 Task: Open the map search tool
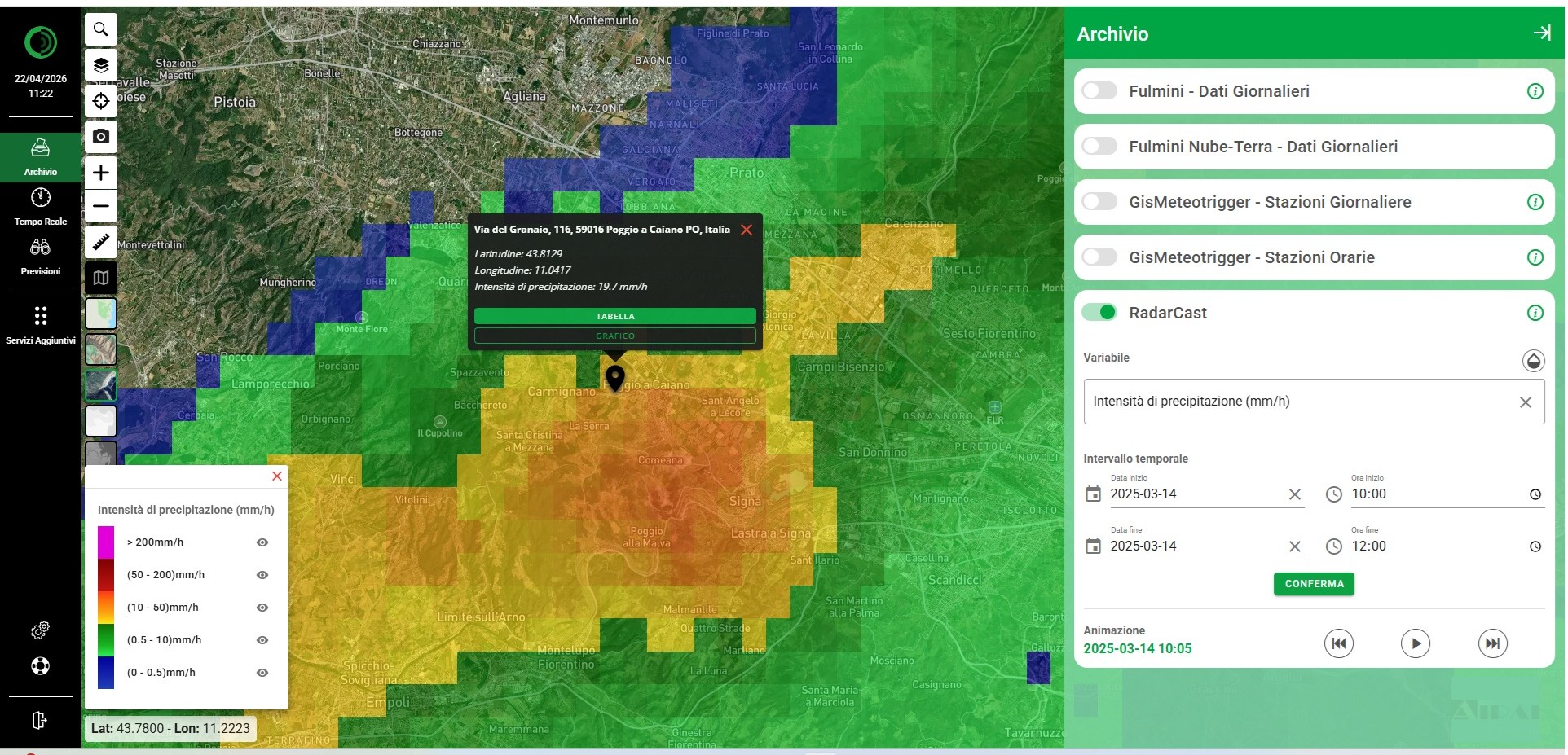[x=101, y=30]
